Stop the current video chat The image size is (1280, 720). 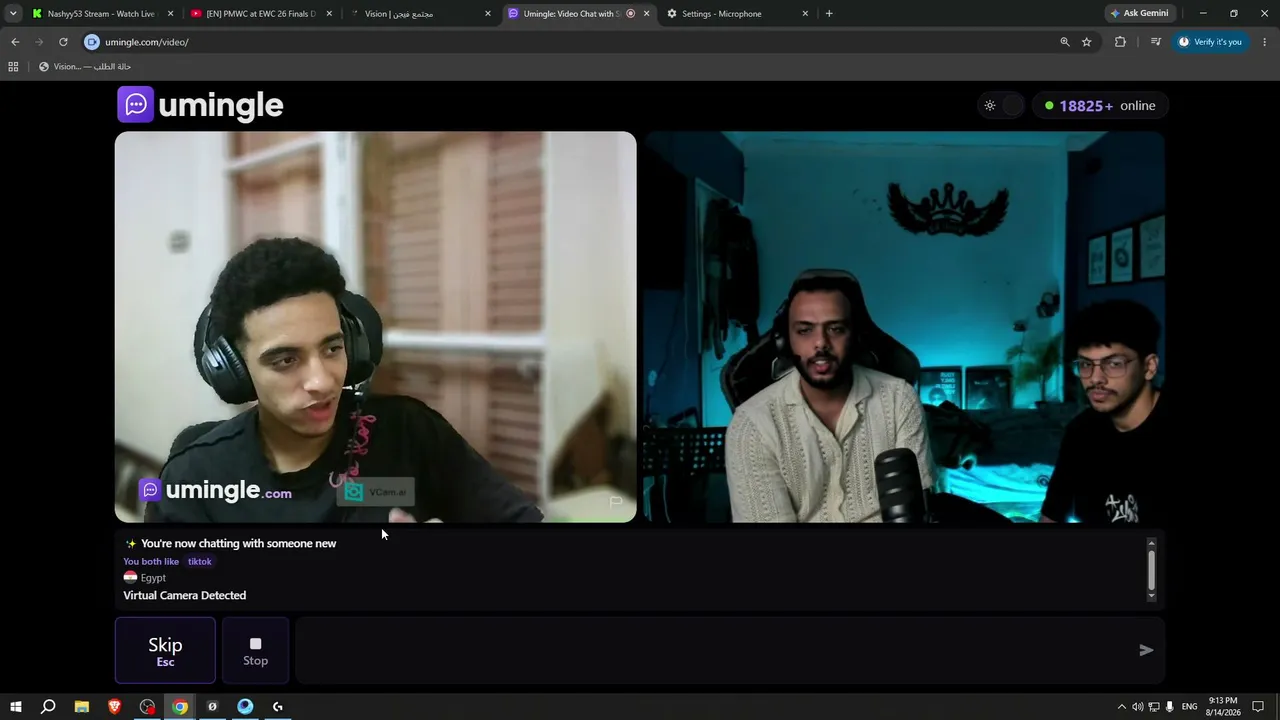[x=255, y=650]
